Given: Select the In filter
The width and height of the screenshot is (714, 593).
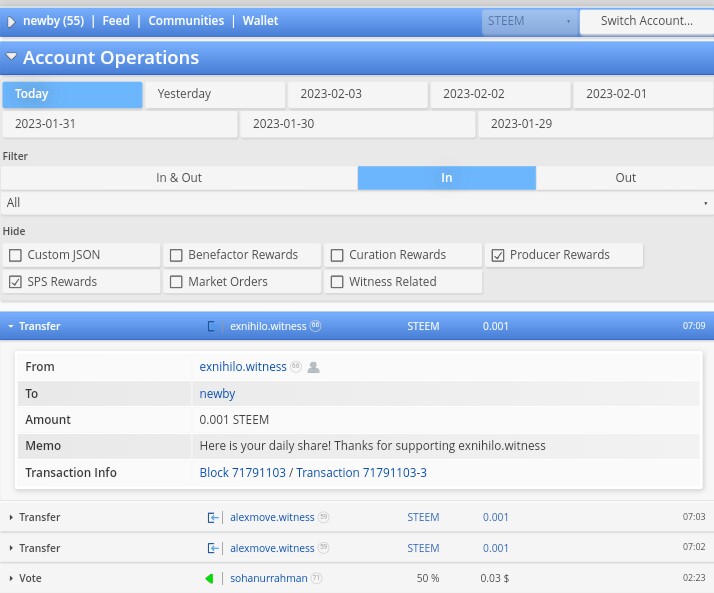Looking at the screenshot, I should (x=447, y=178).
